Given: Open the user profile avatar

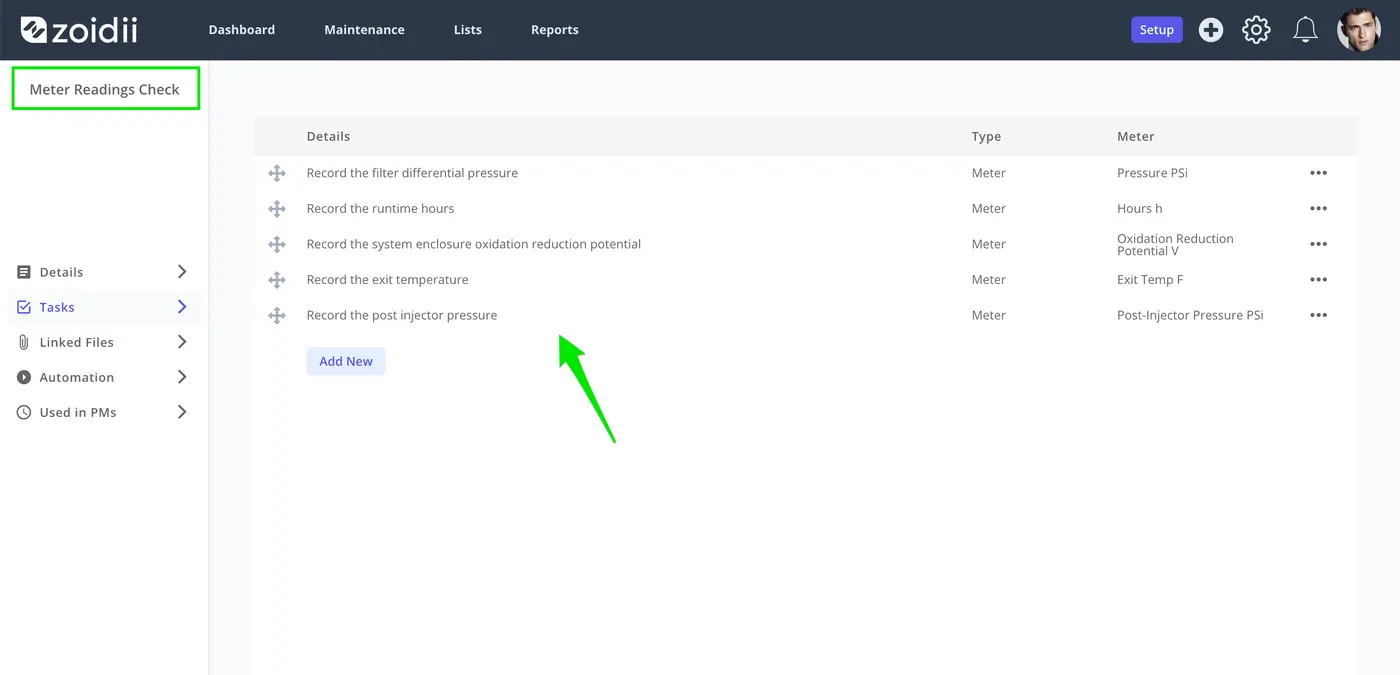Looking at the screenshot, I should (1359, 30).
